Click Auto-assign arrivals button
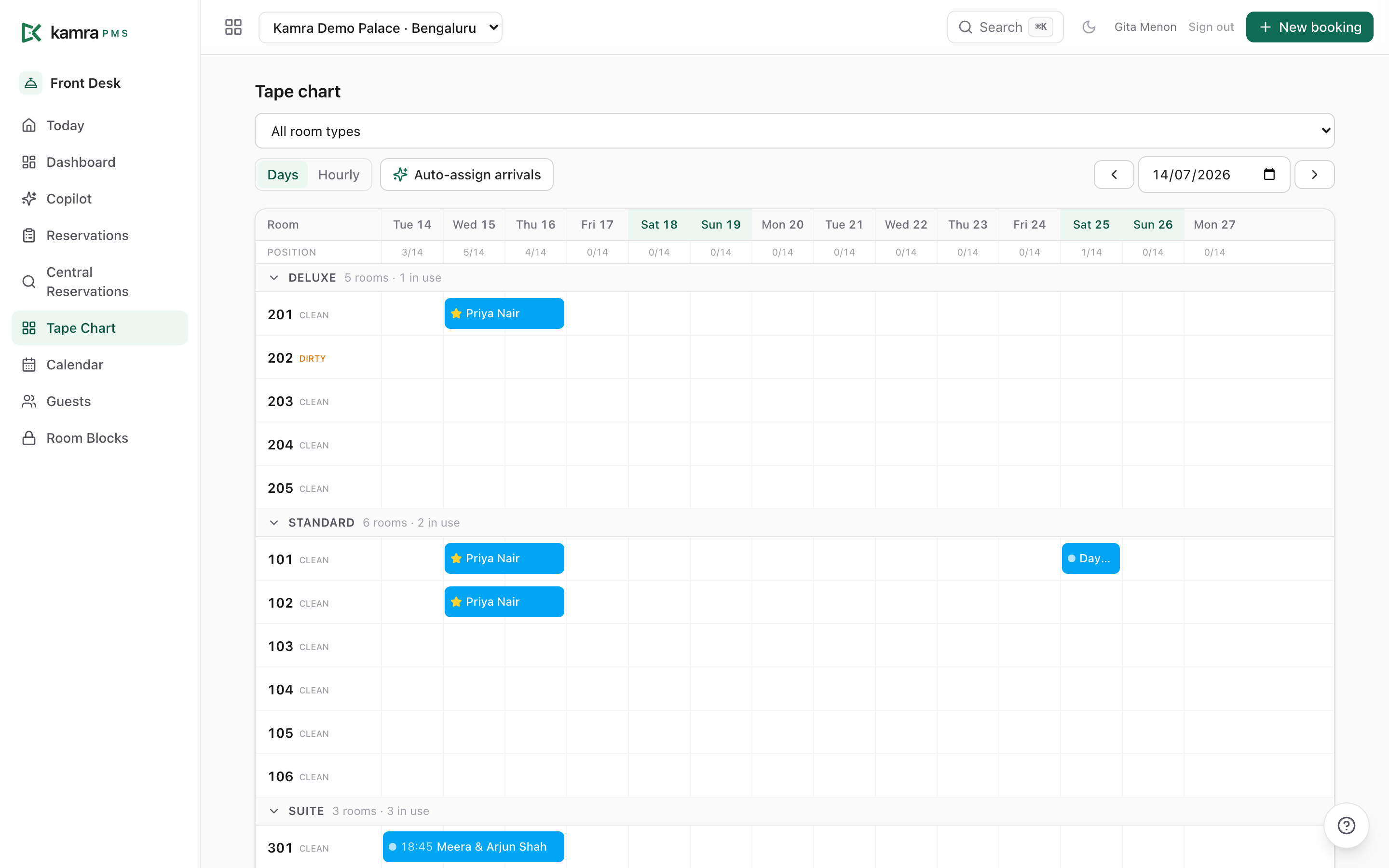This screenshot has height=868, width=1389. [467, 175]
